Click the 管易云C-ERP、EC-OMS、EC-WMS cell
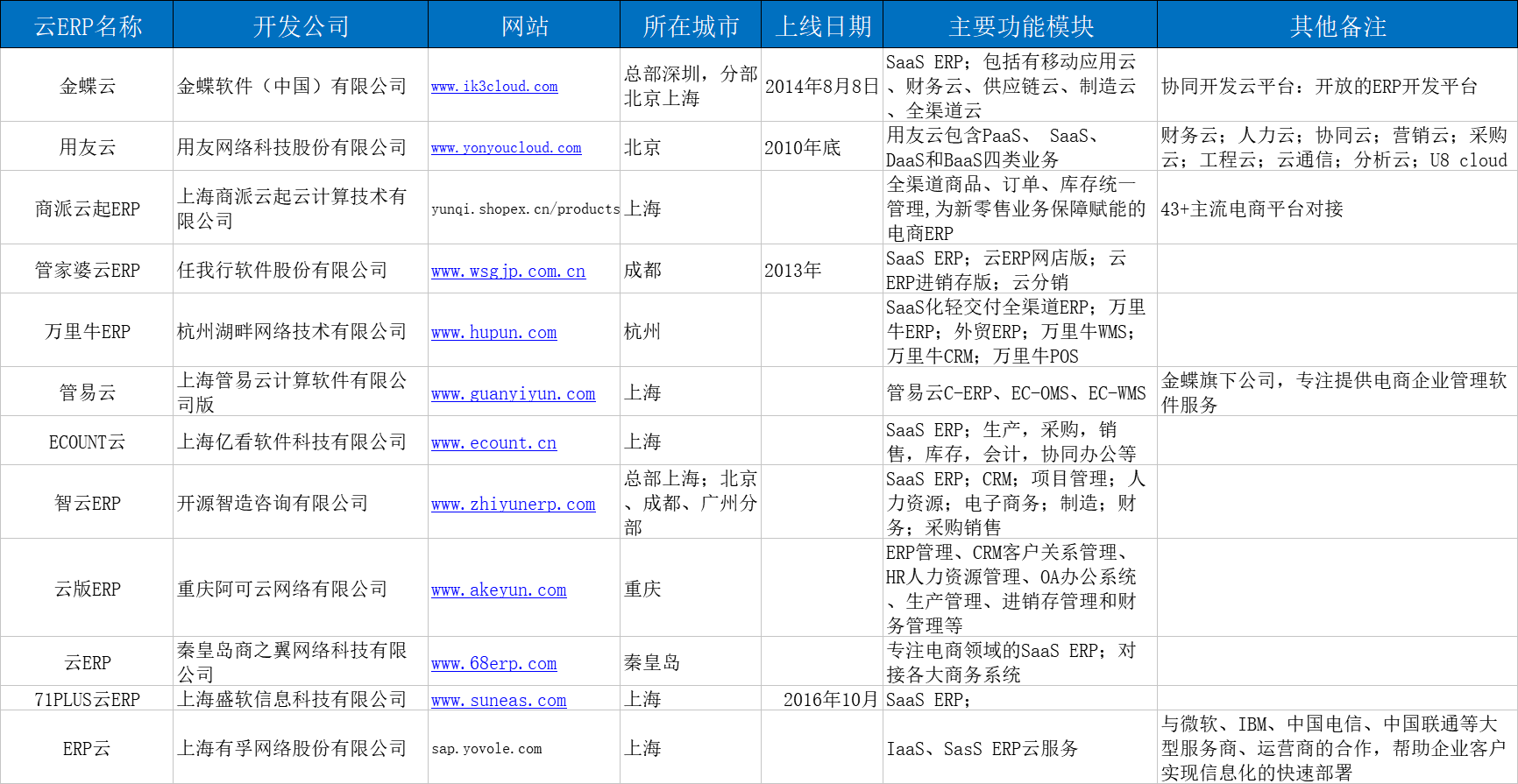The image size is (1518, 784). tap(1020, 392)
